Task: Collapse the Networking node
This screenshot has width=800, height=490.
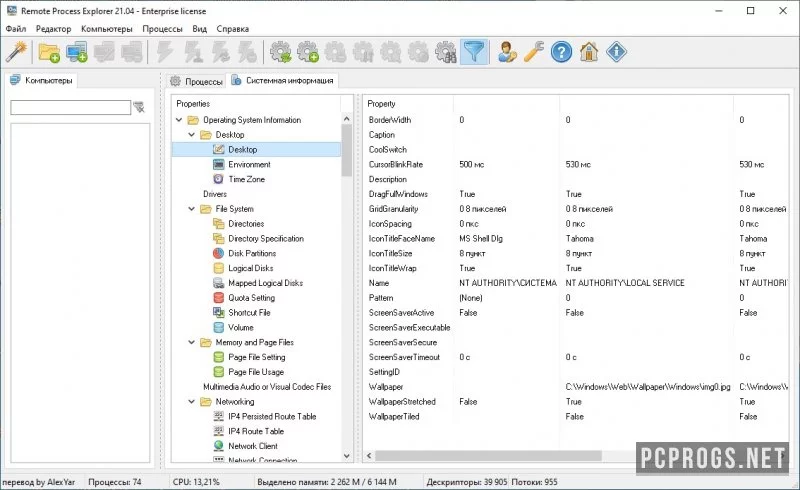Action: point(192,401)
